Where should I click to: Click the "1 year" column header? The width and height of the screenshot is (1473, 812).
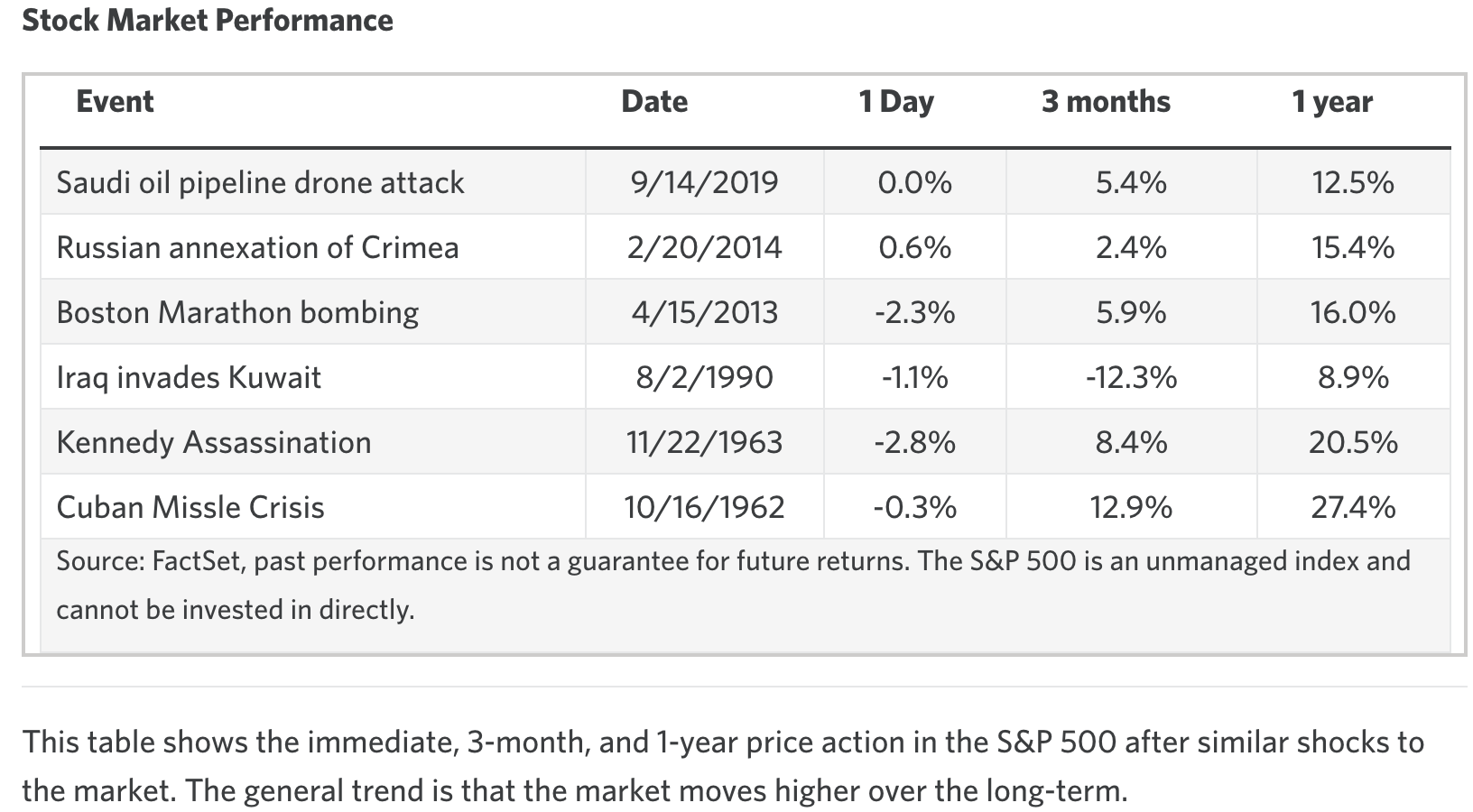click(x=1331, y=102)
